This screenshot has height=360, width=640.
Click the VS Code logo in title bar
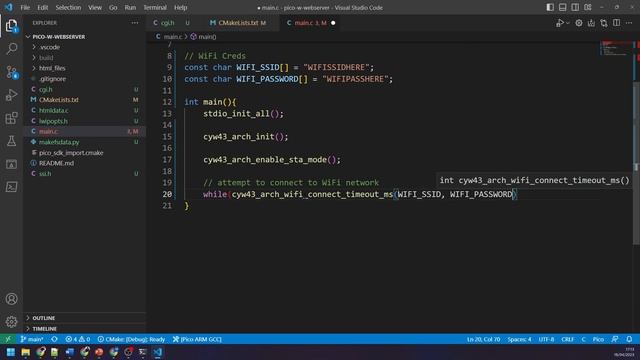(x=8, y=7)
